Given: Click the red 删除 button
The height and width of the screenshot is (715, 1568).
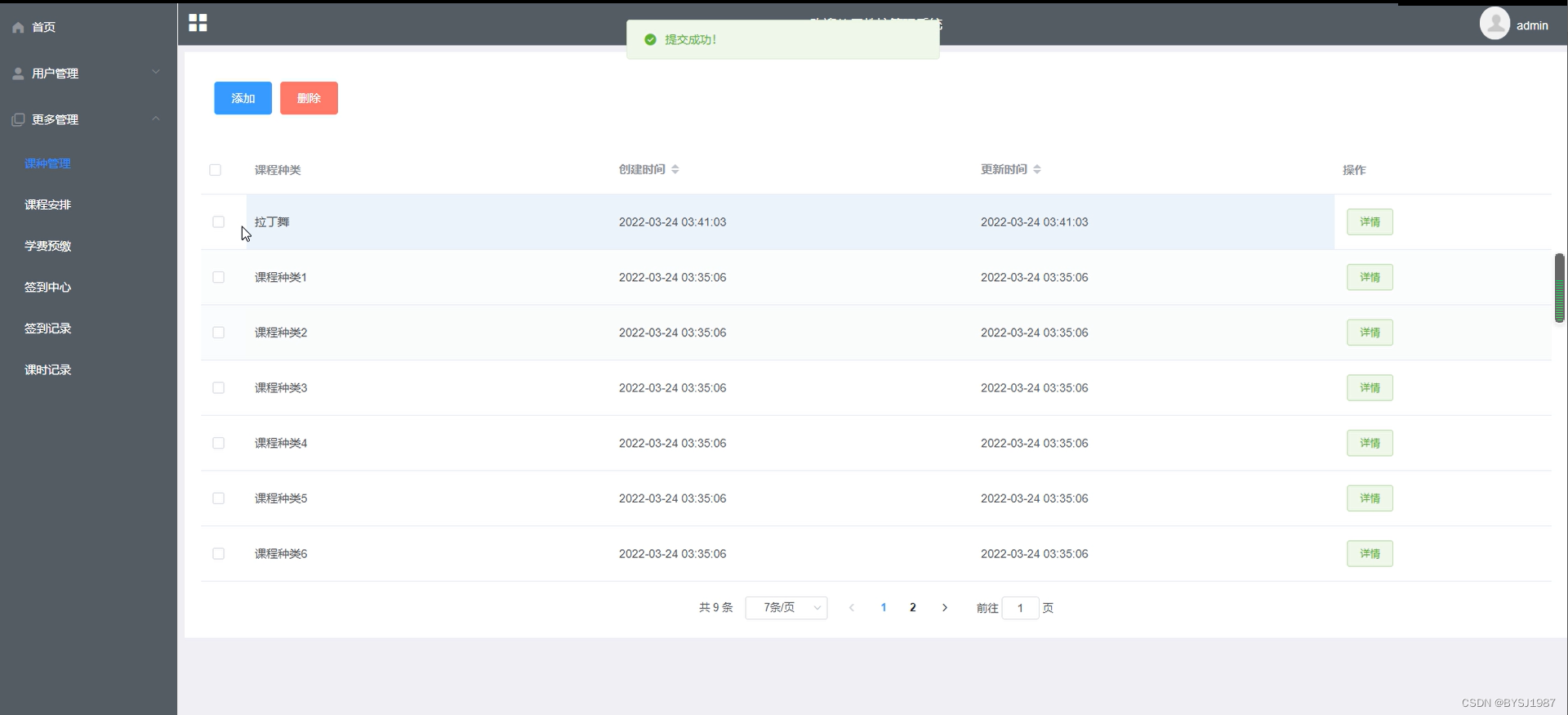Looking at the screenshot, I should pos(309,98).
